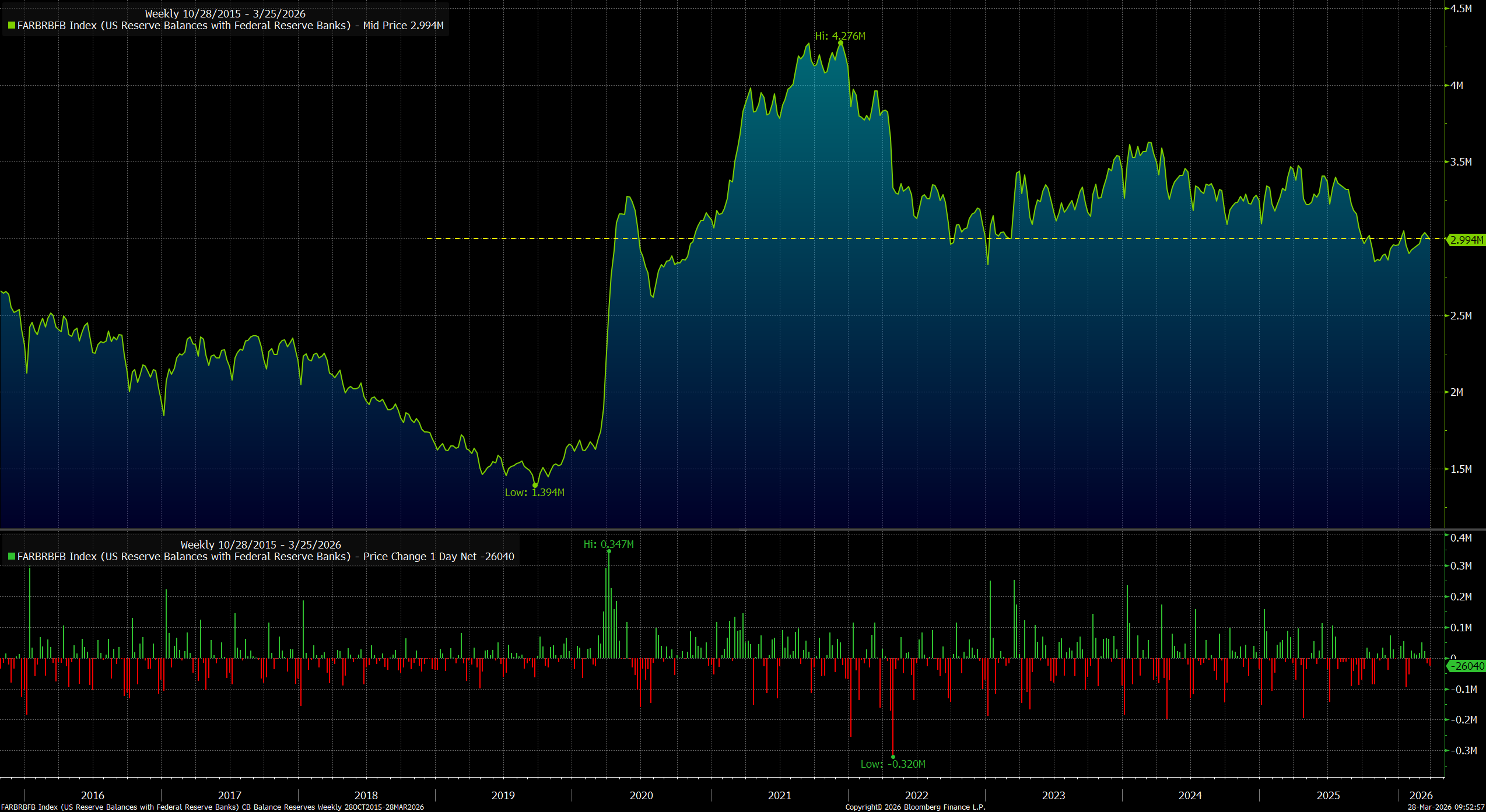Click the Bloomberg Finance copyright text
This screenshot has width=1486, height=812.
pyautogui.click(x=914, y=807)
